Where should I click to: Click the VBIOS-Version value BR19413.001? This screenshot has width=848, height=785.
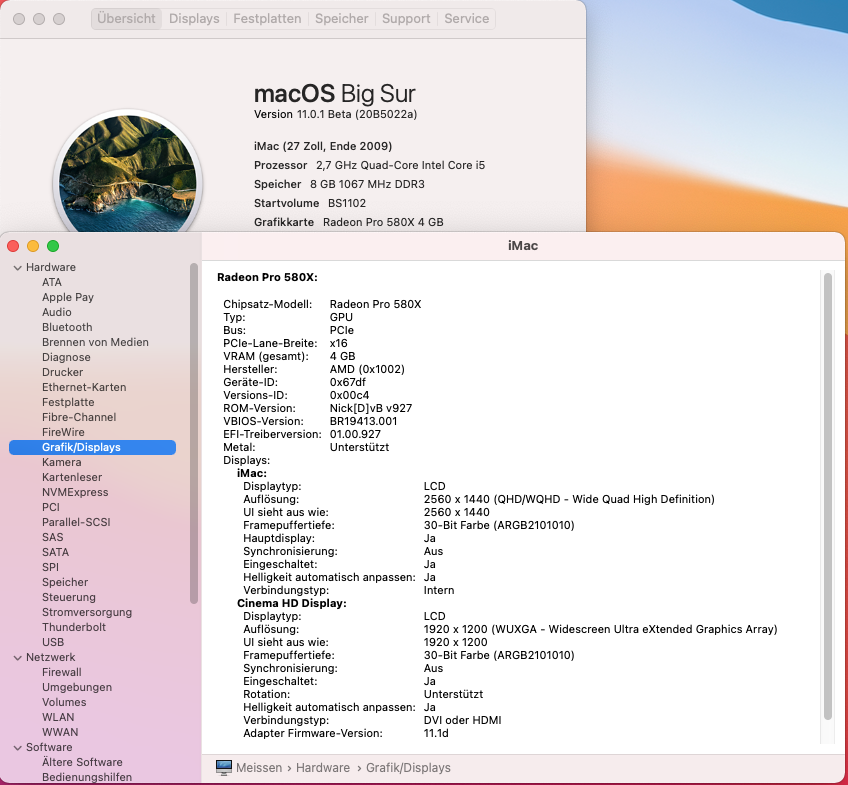[x=363, y=421]
